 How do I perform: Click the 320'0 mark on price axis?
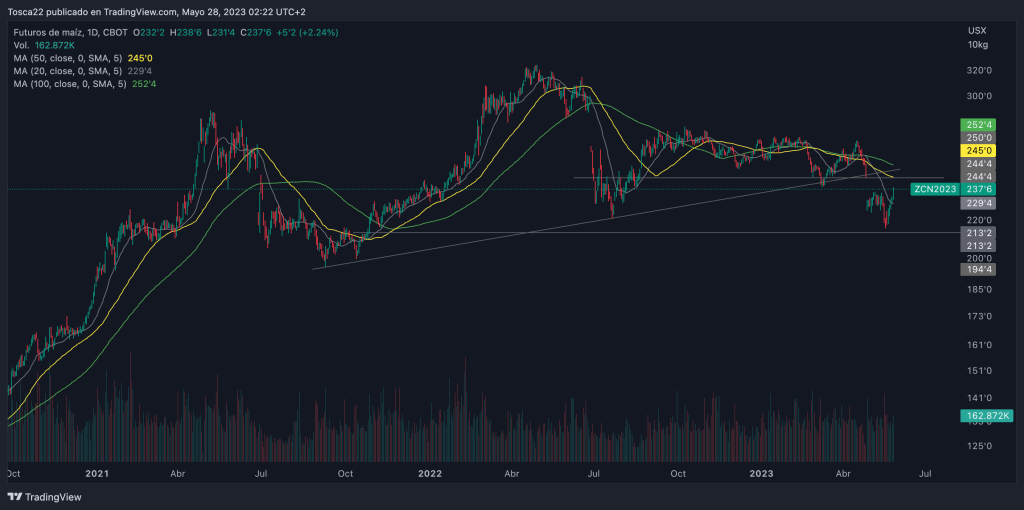coord(978,71)
